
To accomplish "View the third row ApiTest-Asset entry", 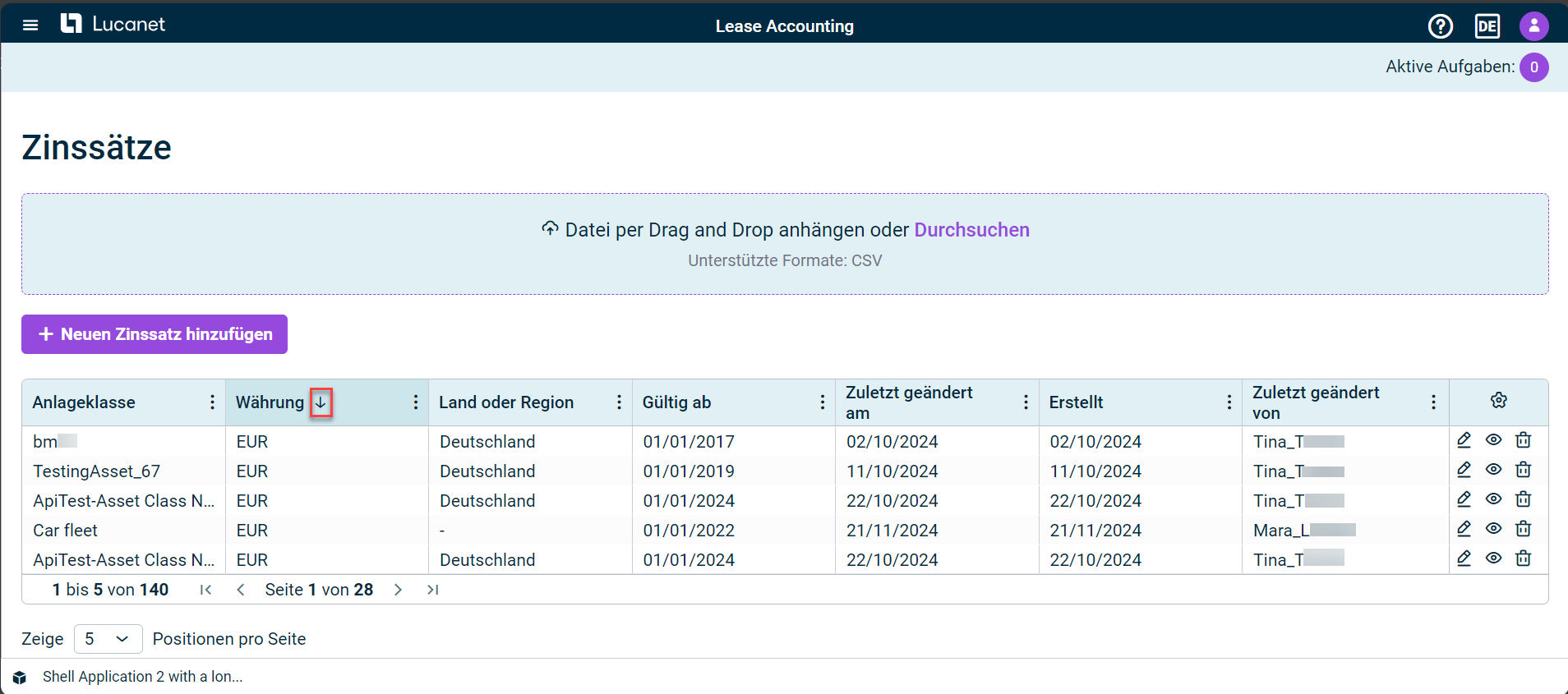I will tap(1494, 499).
